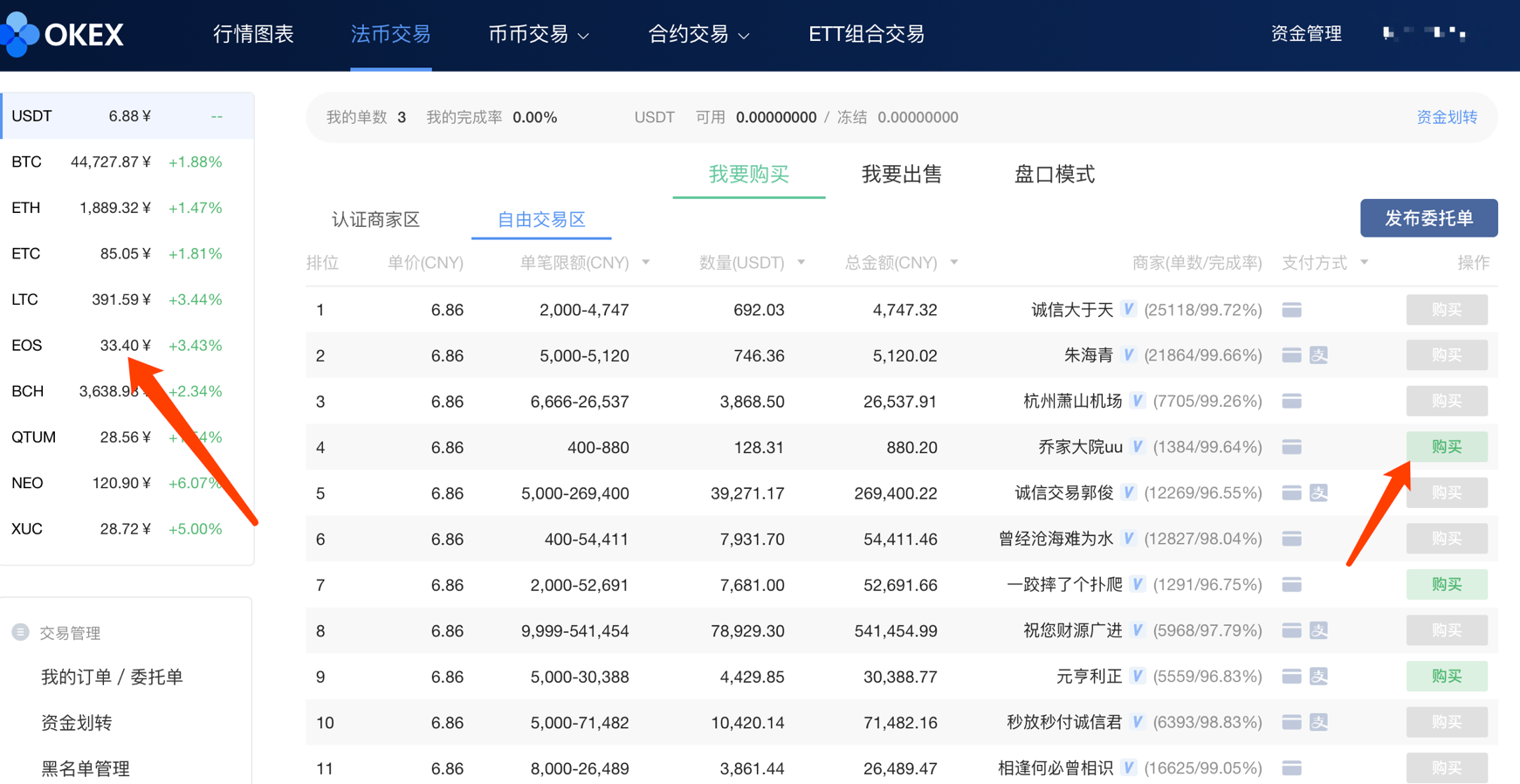Image resolution: width=1520 pixels, height=784 pixels.
Task: Select ETH in the coin list
Action: pos(127,208)
